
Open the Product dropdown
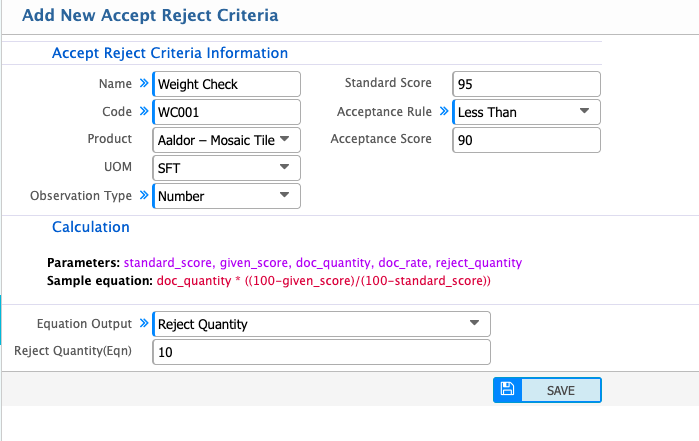click(x=226, y=140)
